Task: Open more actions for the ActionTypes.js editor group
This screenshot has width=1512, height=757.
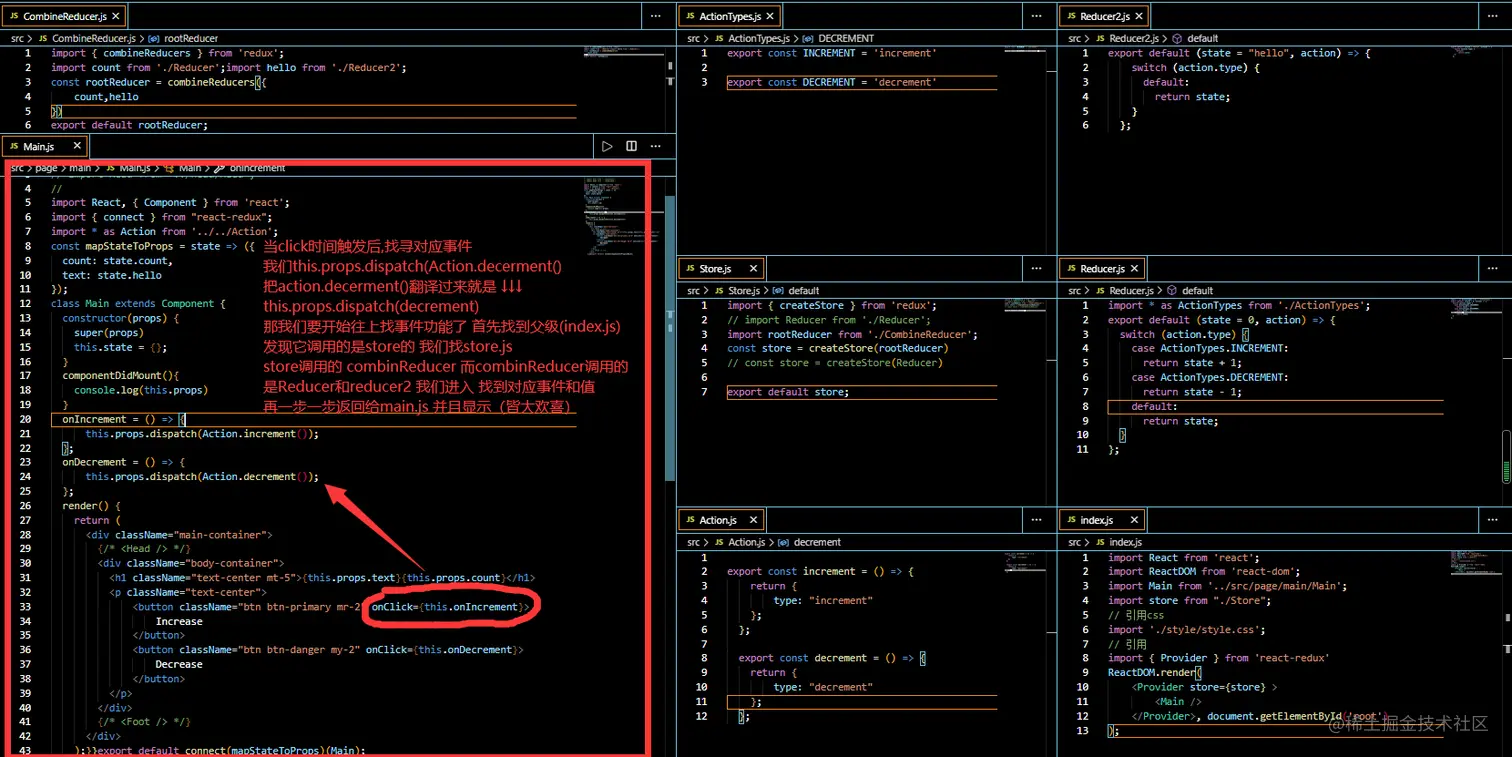Action: point(1037,16)
